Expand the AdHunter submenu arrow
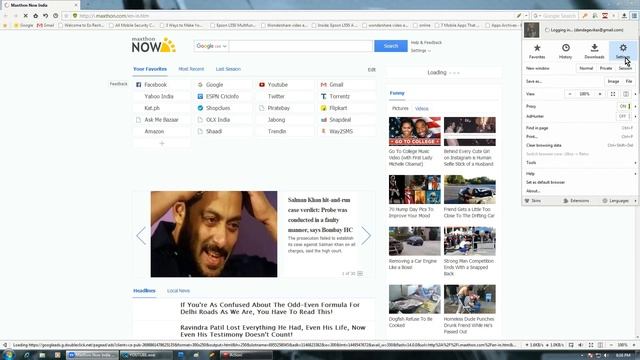640x360 pixels. point(635,116)
